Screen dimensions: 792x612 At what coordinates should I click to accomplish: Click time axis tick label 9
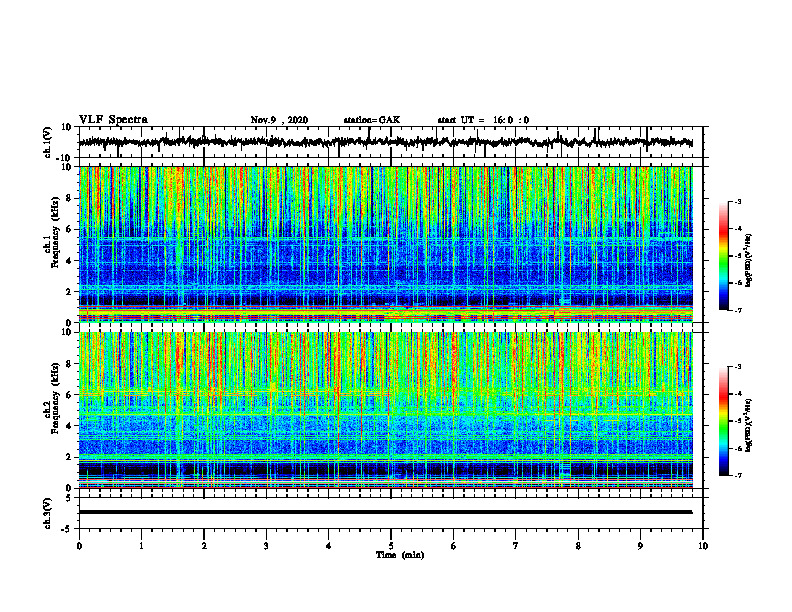coord(640,546)
